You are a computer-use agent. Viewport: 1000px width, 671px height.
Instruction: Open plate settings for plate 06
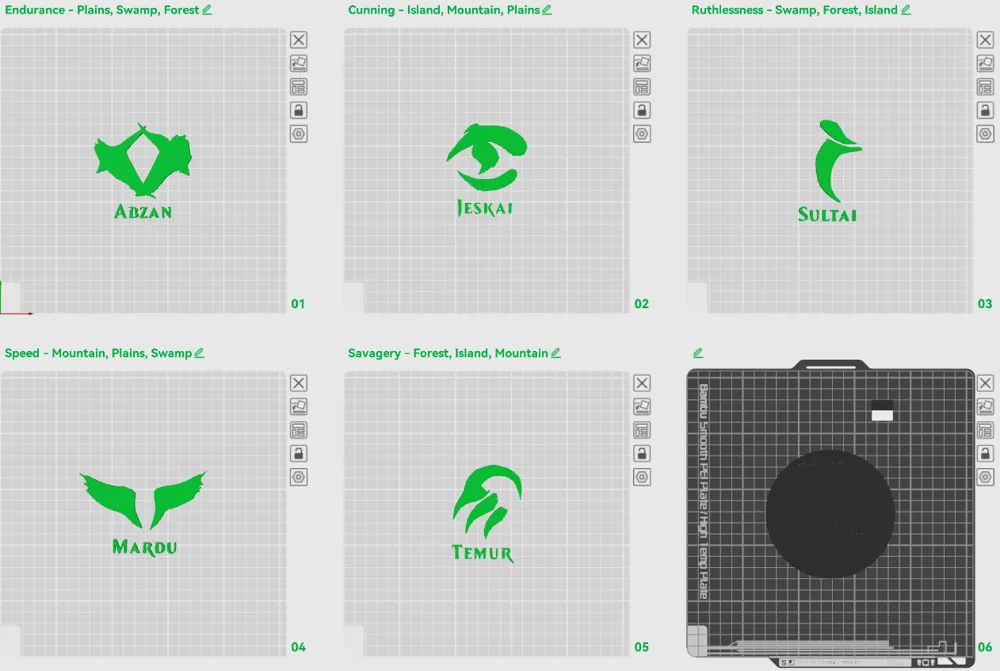[x=985, y=477]
